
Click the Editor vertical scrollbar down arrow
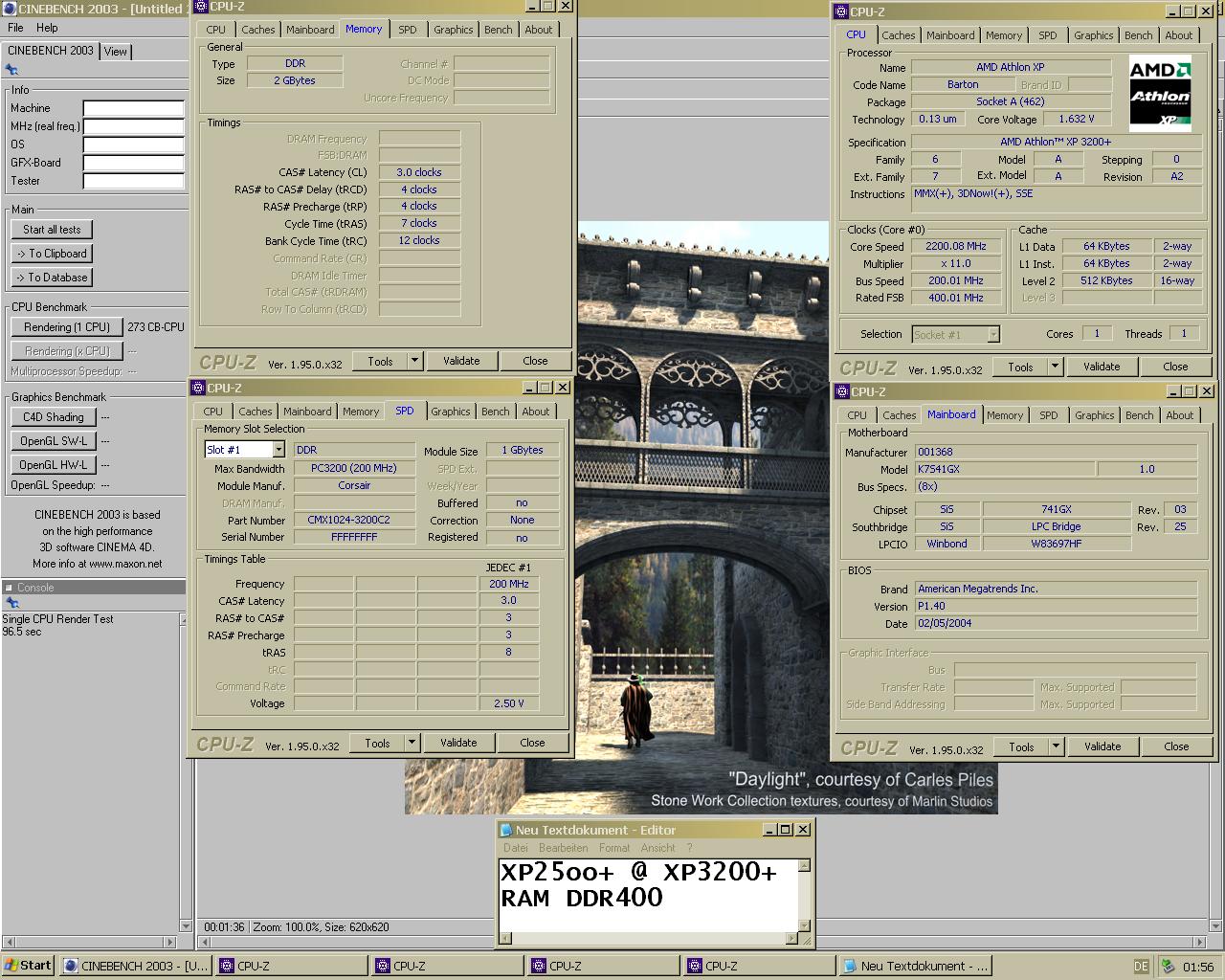click(805, 926)
